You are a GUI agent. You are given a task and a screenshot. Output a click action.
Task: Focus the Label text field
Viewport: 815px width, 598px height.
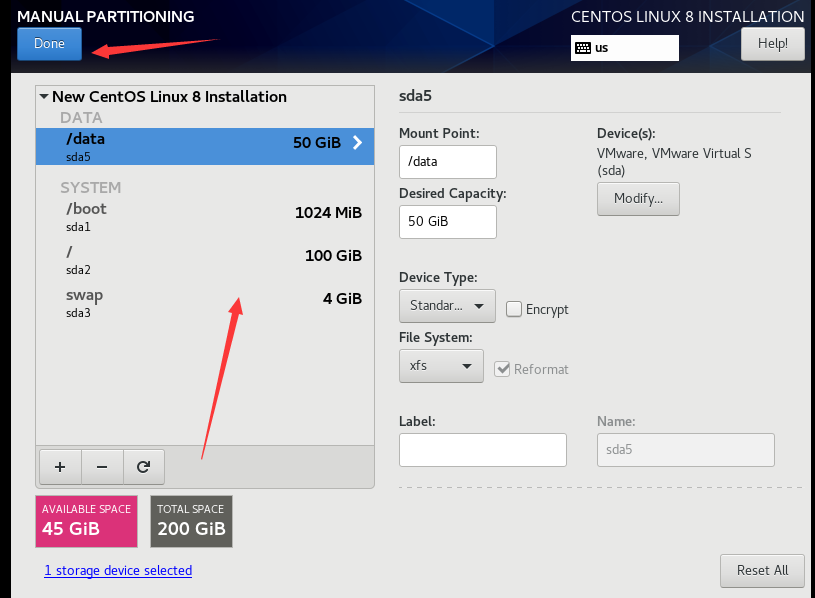pyautogui.click(x=483, y=450)
